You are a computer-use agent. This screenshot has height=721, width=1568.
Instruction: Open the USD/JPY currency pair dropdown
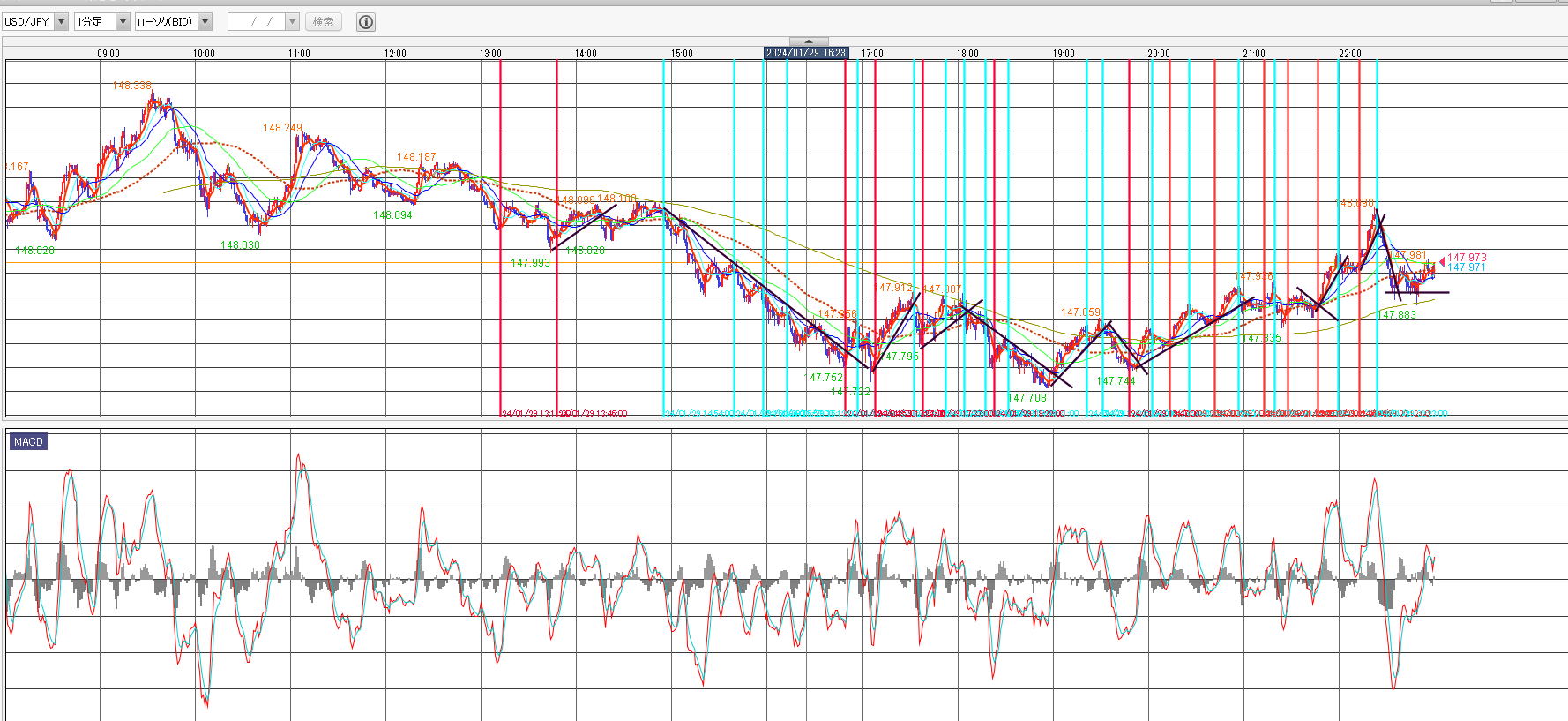[x=61, y=22]
